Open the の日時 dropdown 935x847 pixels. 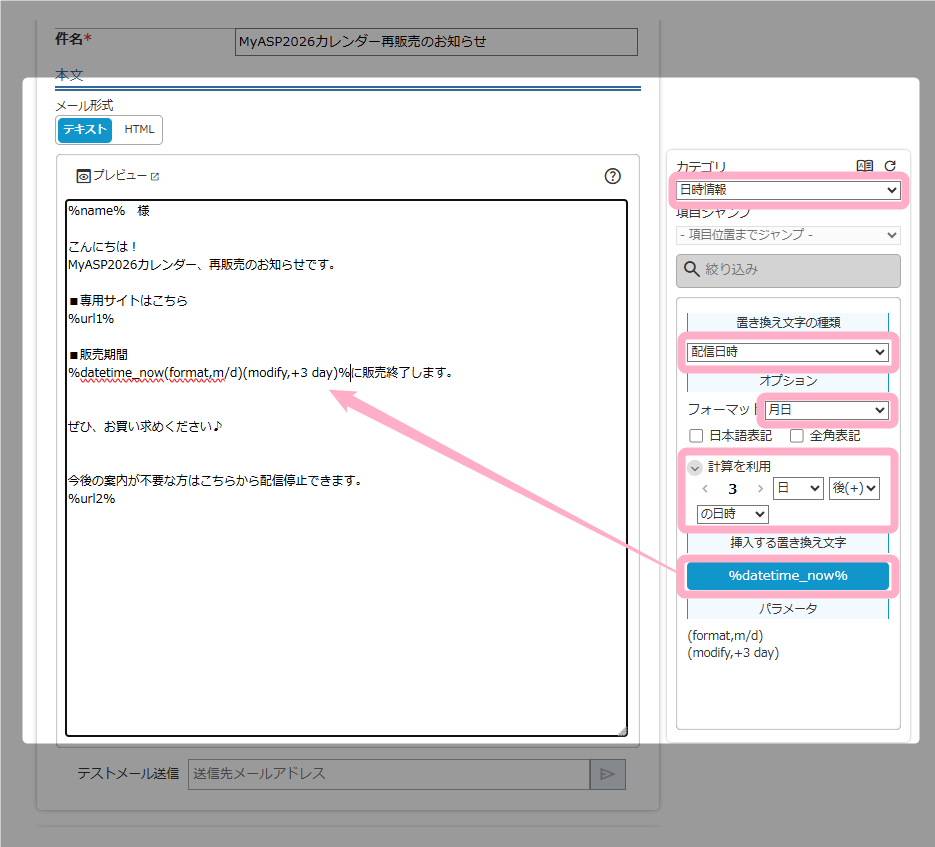pos(732,513)
